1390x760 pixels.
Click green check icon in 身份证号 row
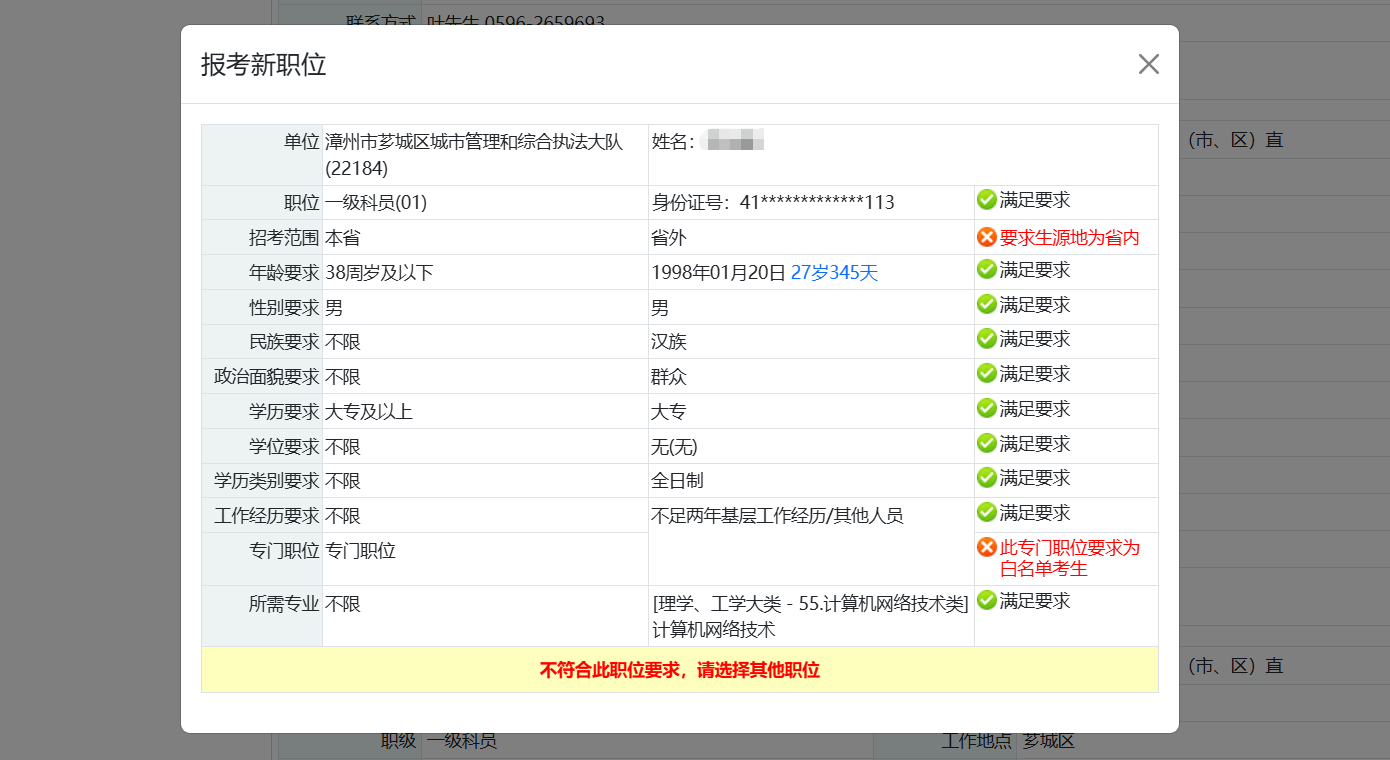986,200
